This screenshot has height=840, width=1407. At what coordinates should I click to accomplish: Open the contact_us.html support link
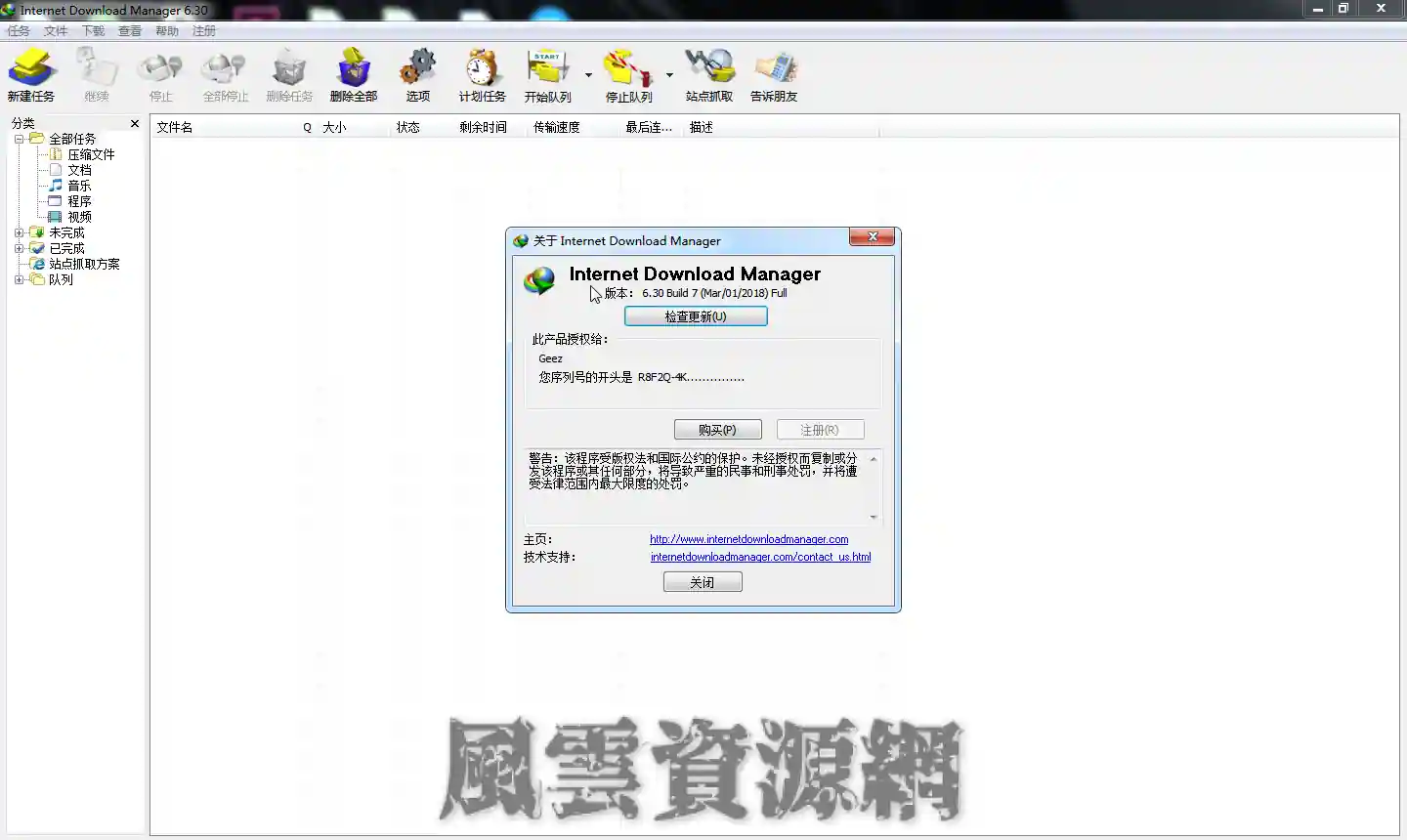[x=760, y=557]
